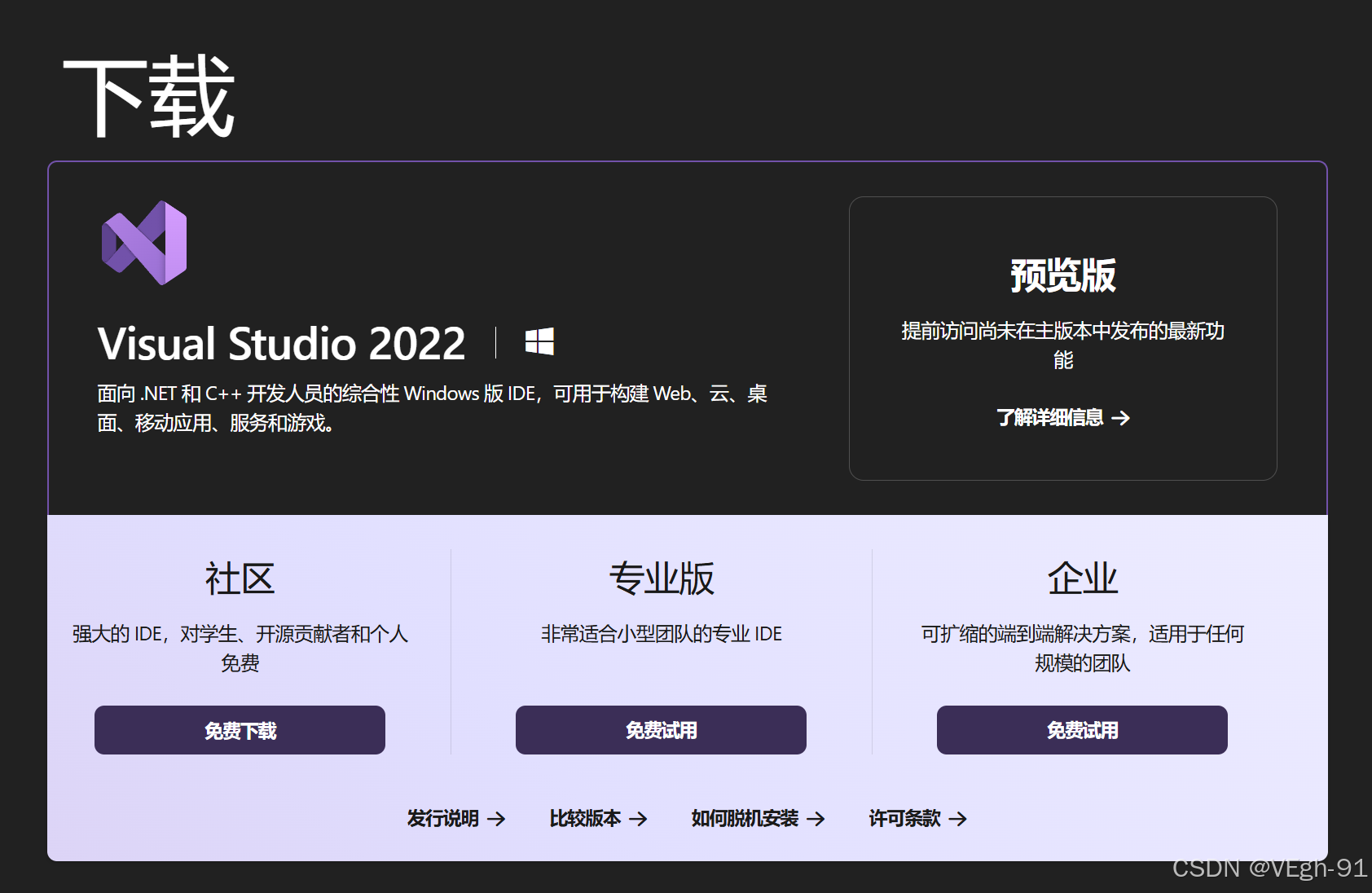Click the description starting 面向 .NET 和 C++
This screenshot has width=1372, height=893.
point(433,408)
